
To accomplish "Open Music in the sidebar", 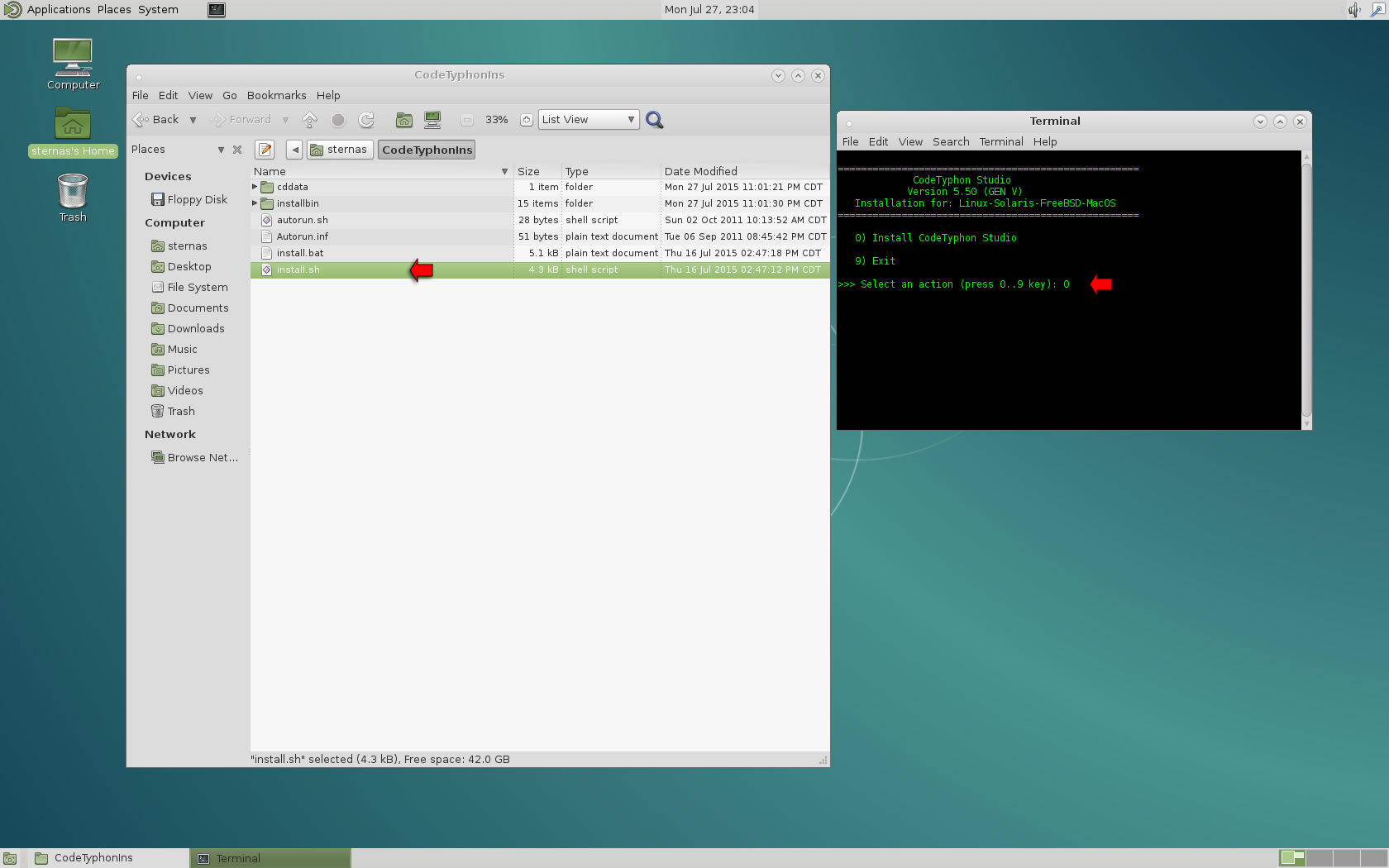I will pyautogui.click(x=174, y=349).
